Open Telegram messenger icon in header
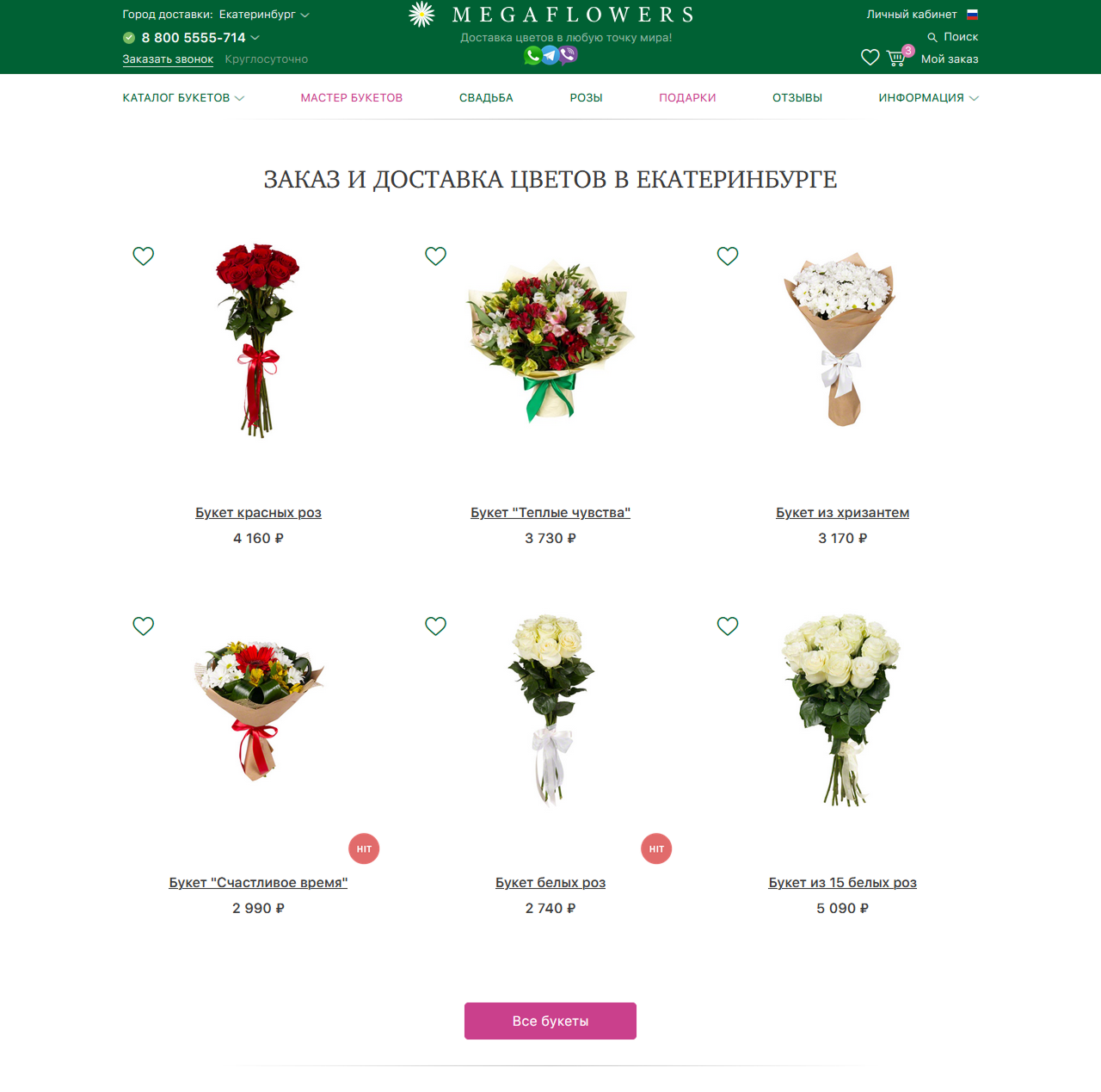Viewport: 1101px width, 1092px height. [550, 56]
